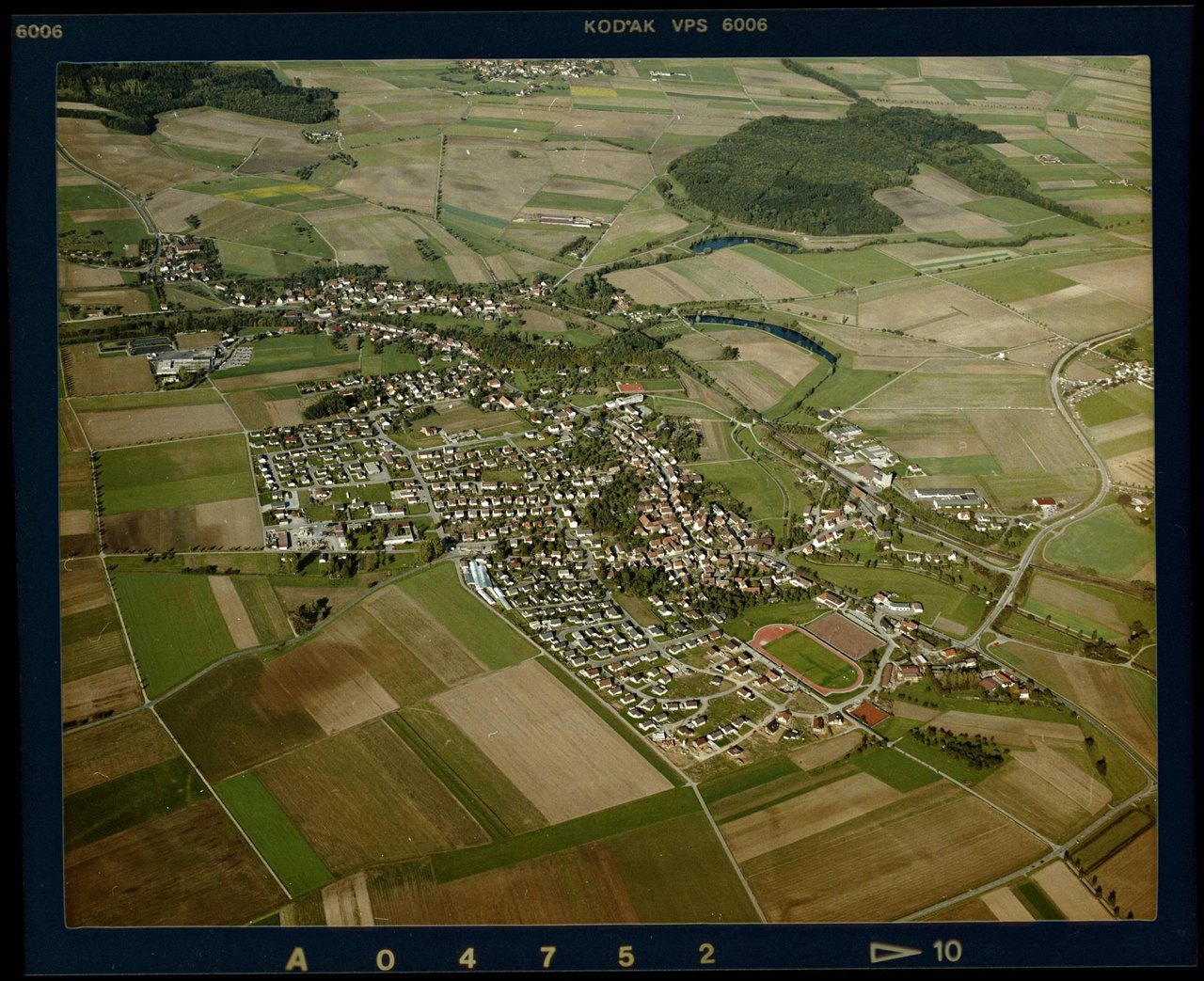This screenshot has width=1204, height=981.
Task: Click the "6006" marking in the corner
Action: click(x=39, y=31)
